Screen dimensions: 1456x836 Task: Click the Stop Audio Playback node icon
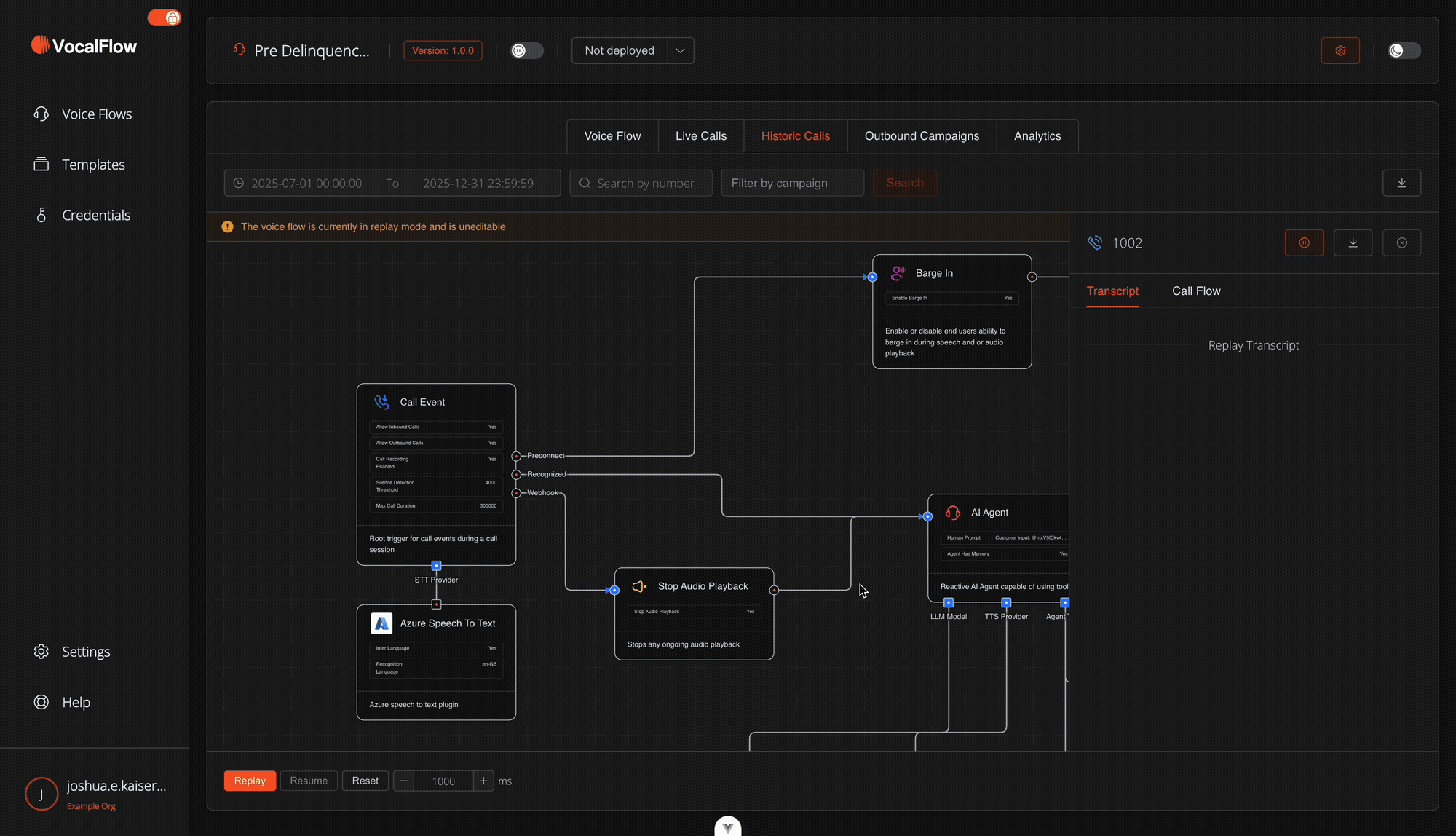[639, 586]
